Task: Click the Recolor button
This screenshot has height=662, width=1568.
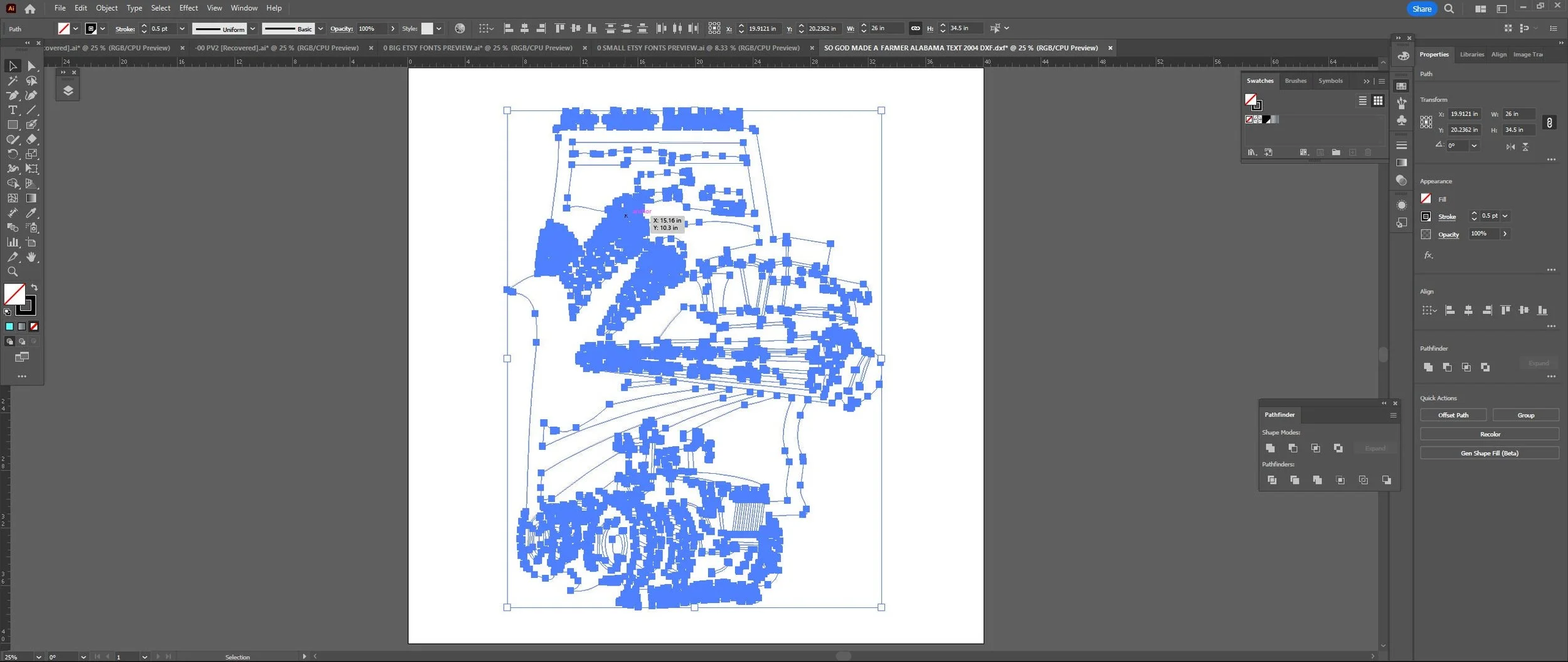Action: (1490, 434)
